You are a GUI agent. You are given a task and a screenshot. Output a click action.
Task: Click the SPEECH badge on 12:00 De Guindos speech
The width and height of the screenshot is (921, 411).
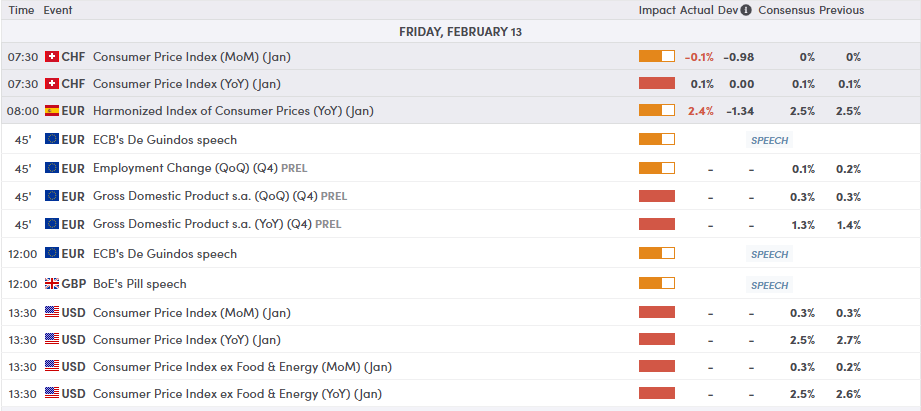(x=769, y=255)
